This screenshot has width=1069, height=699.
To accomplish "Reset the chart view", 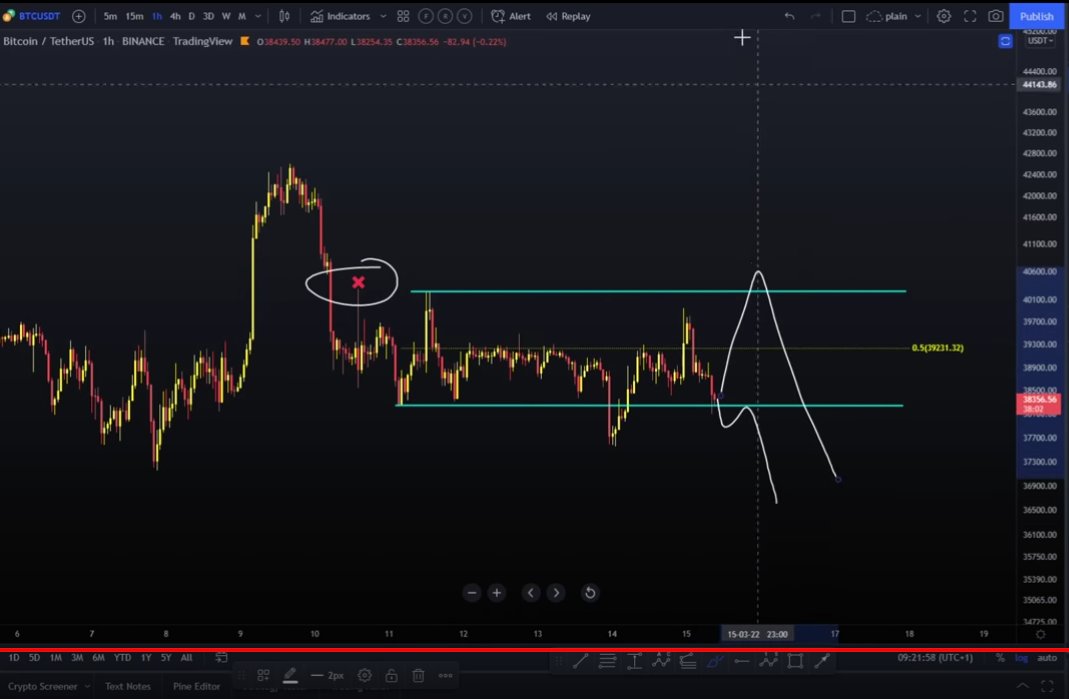I will (590, 593).
